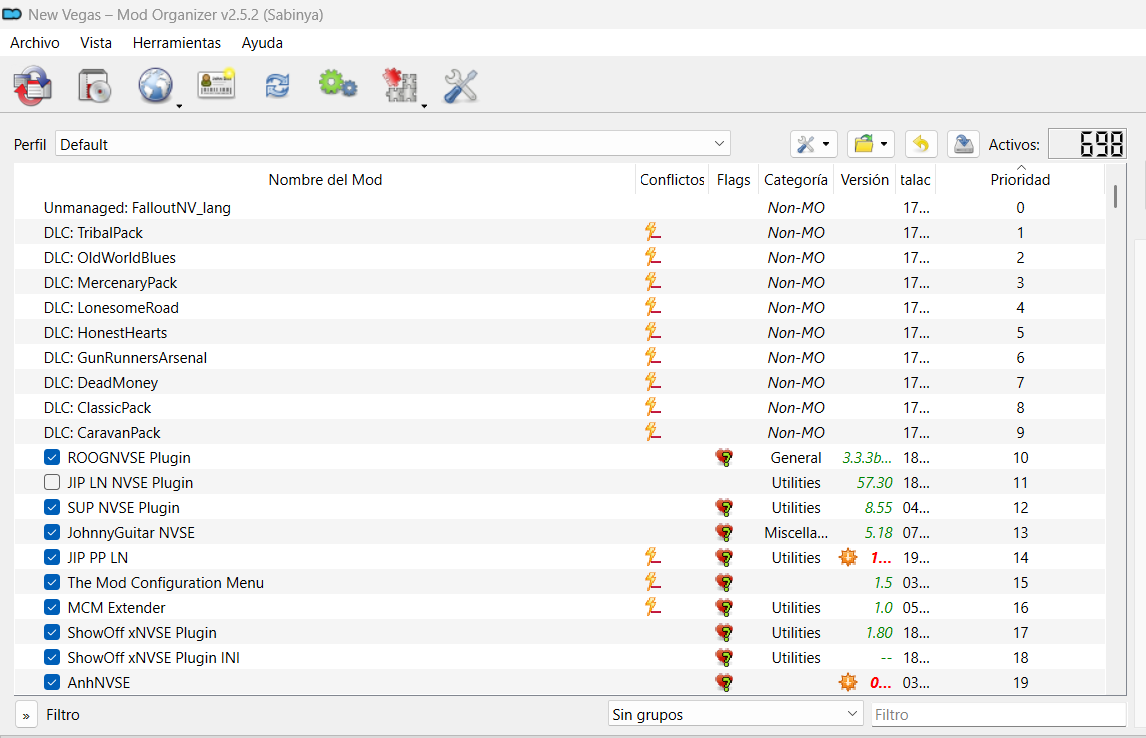Uncheck the ROOGNVSE Plugin mod

[52, 458]
